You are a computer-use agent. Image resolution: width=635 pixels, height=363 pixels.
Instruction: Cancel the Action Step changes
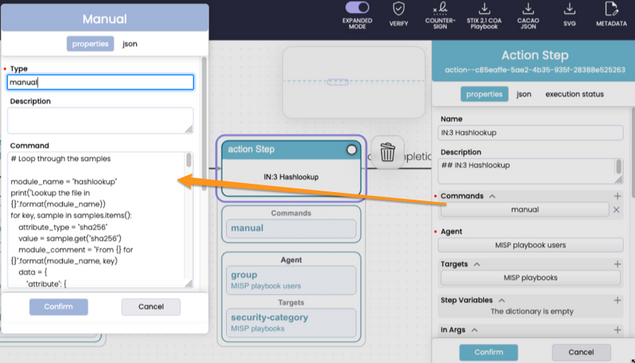coord(581,352)
